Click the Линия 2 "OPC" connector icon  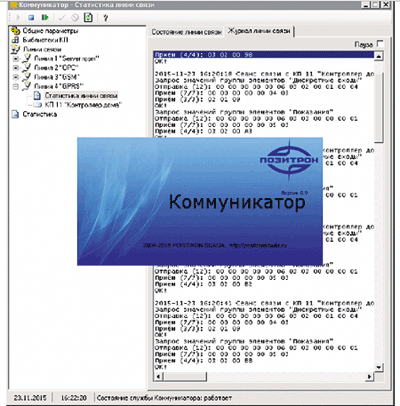point(27,68)
